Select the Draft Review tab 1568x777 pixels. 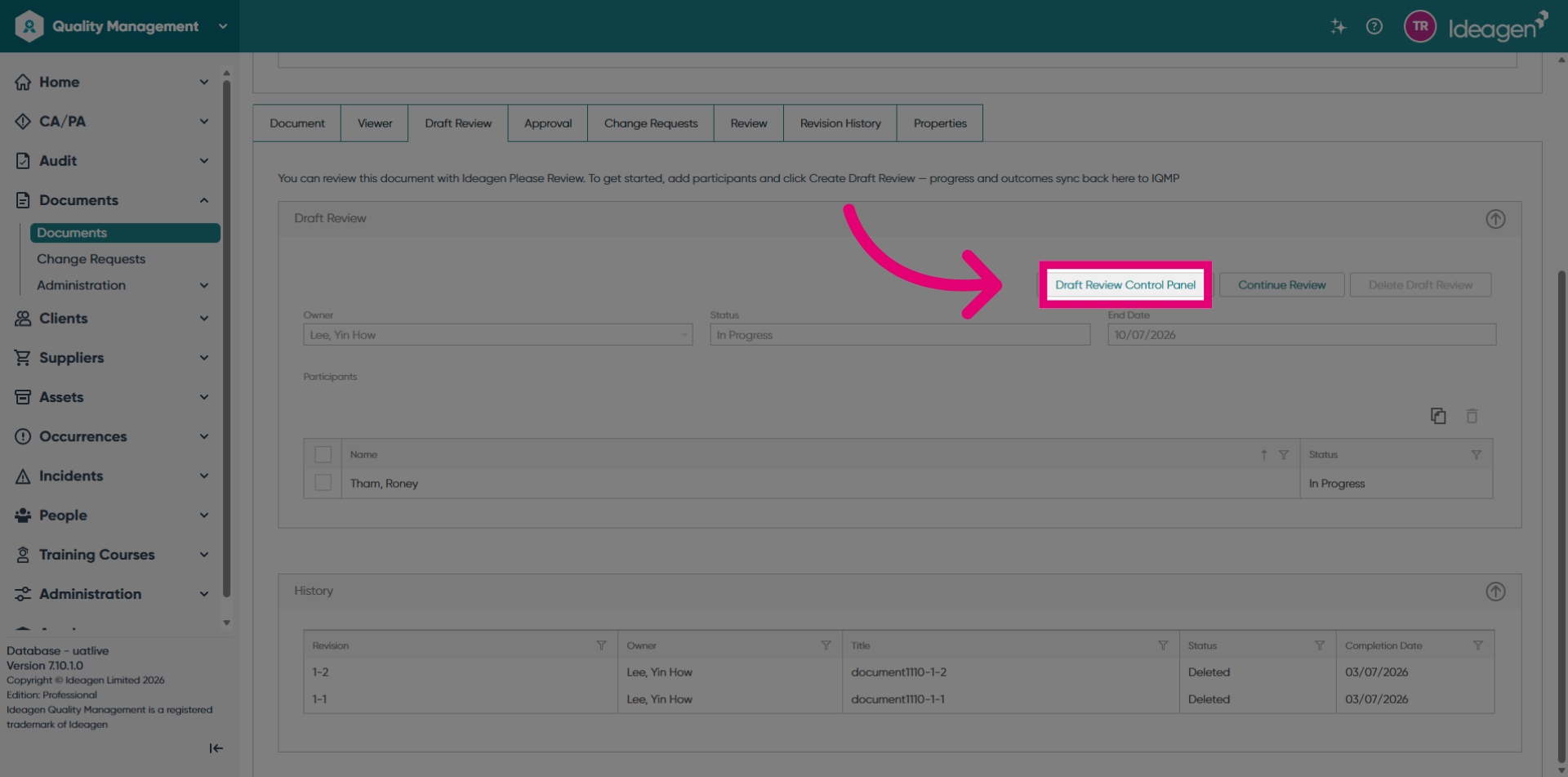(x=458, y=123)
